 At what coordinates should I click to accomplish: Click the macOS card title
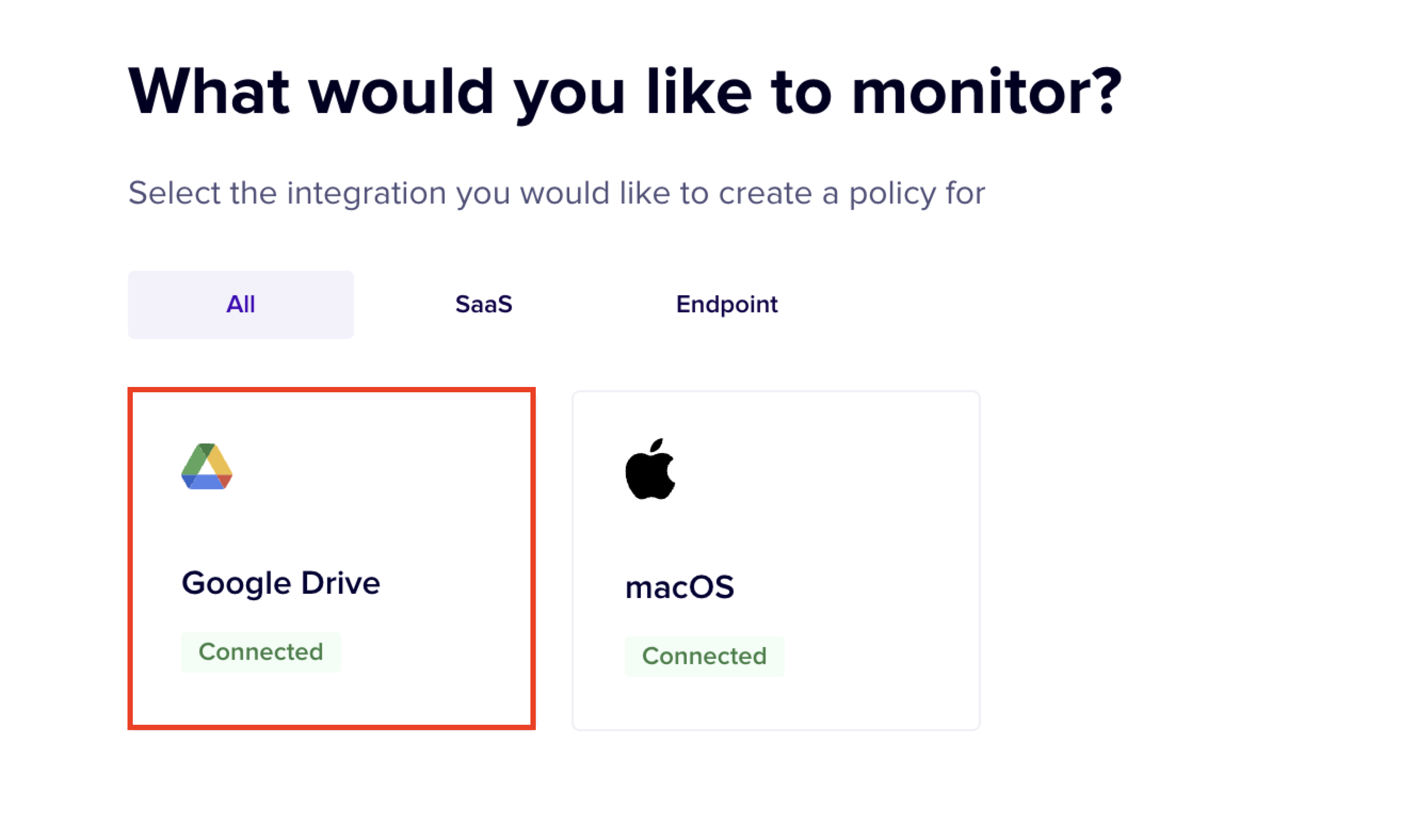(679, 587)
